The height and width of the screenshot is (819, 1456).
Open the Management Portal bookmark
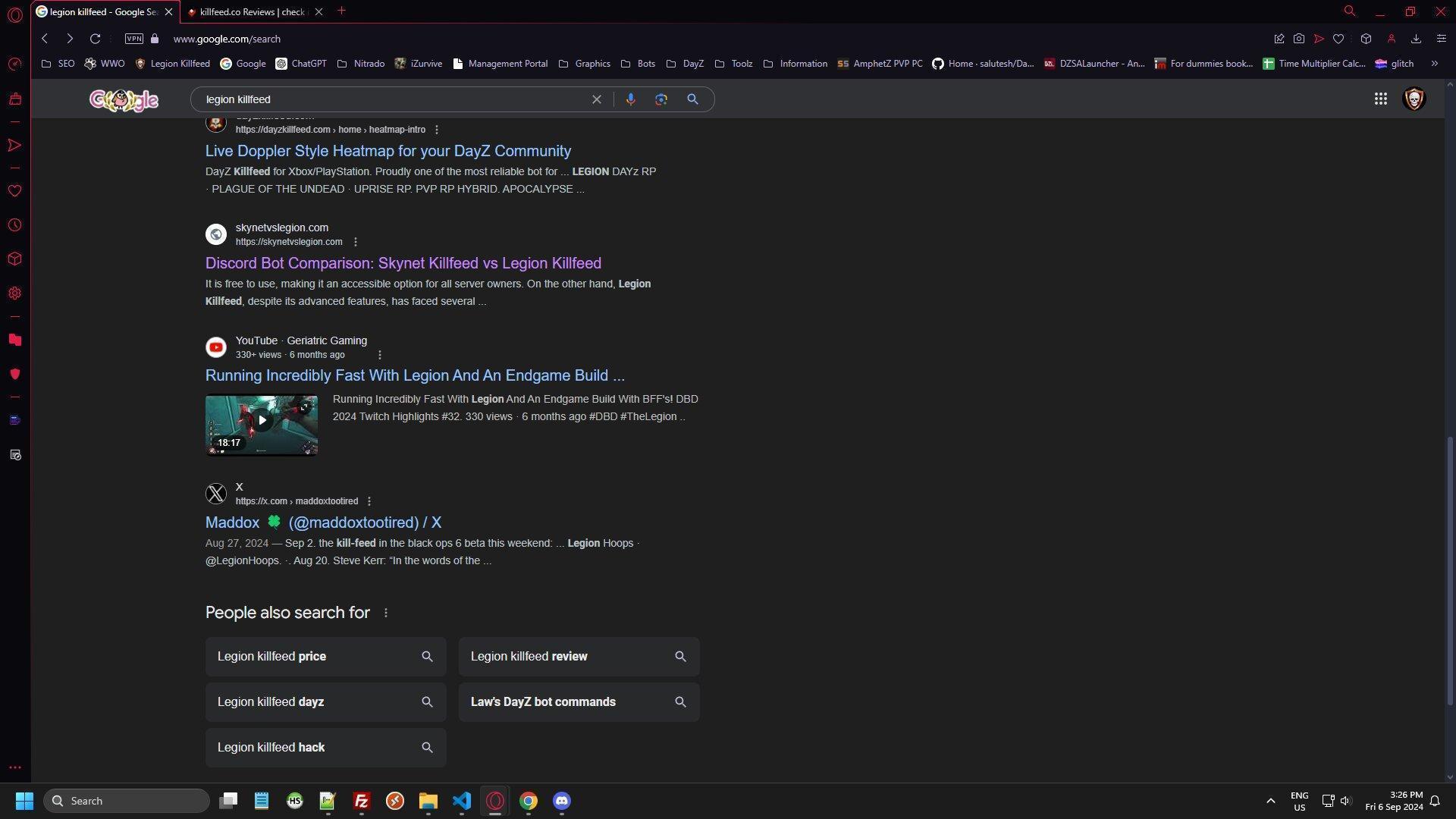[500, 64]
